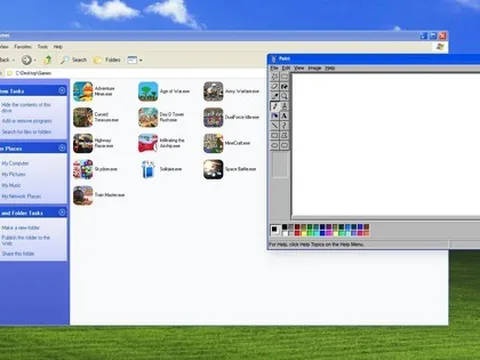The height and width of the screenshot is (360, 480).
Task: Collapse the Other Places sidebar panel
Action: tap(62, 148)
